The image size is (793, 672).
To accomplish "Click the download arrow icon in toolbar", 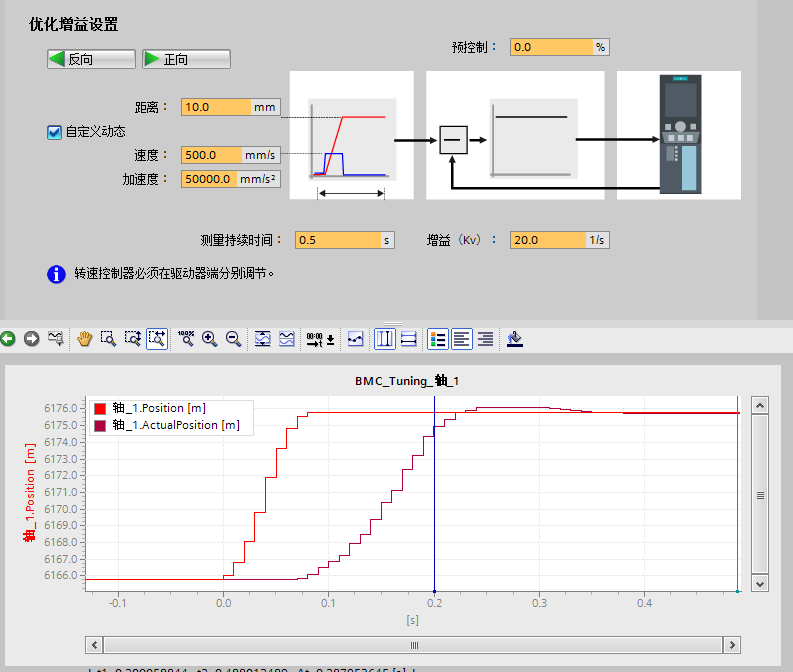I will tap(330, 339).
